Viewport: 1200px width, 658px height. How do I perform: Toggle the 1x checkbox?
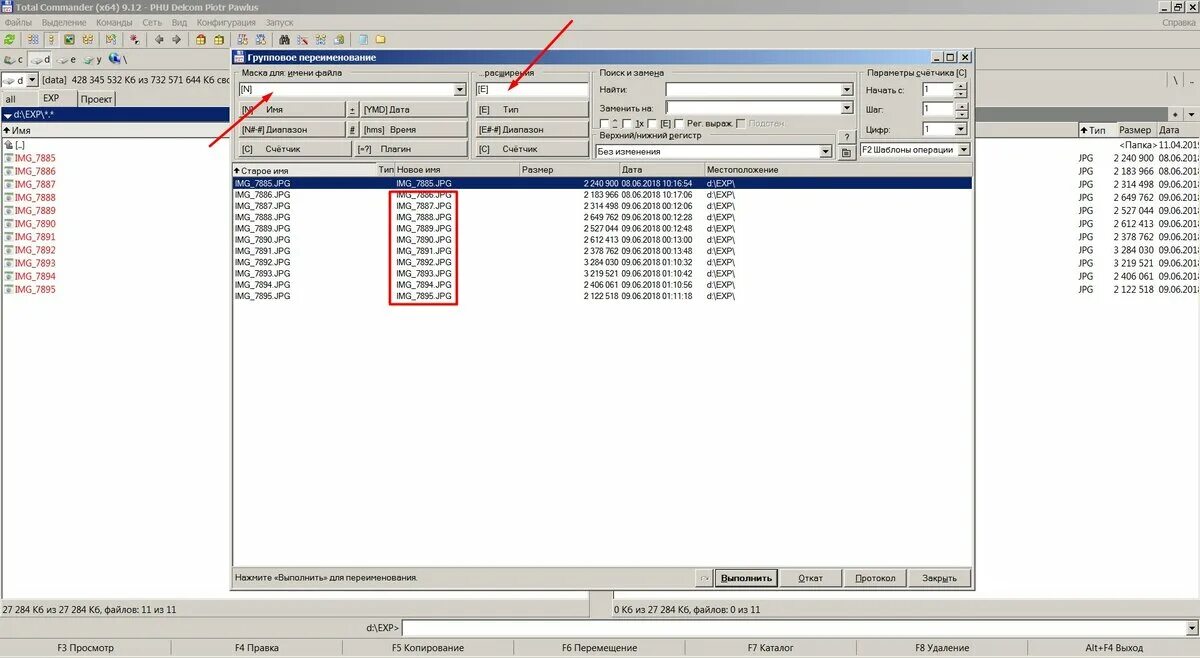(x=626, y=123)
